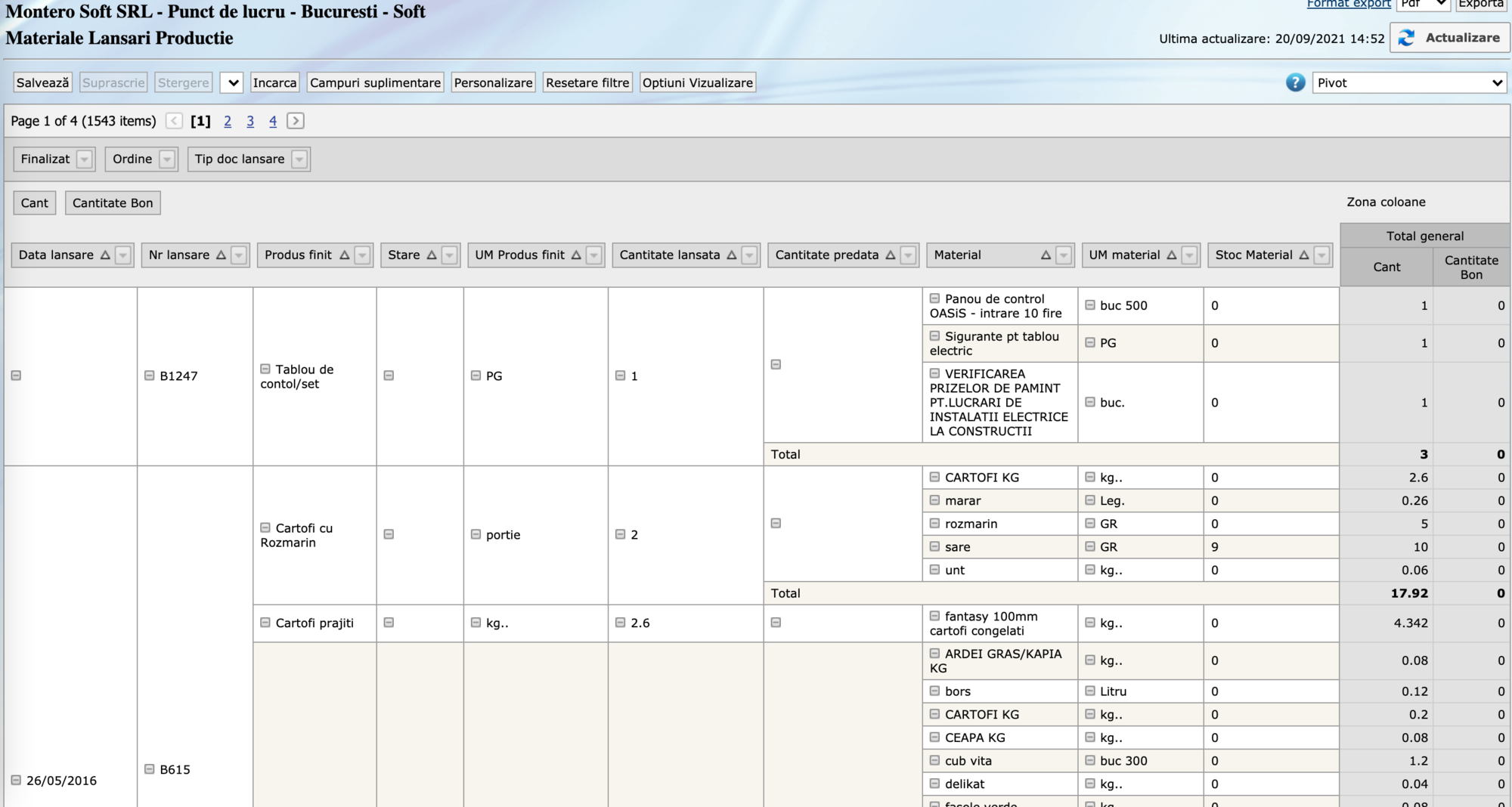Open the Pivot view dropdown
This screenshot has height=807, width=1512.
pyautogui.click(x=1409, y=82)
